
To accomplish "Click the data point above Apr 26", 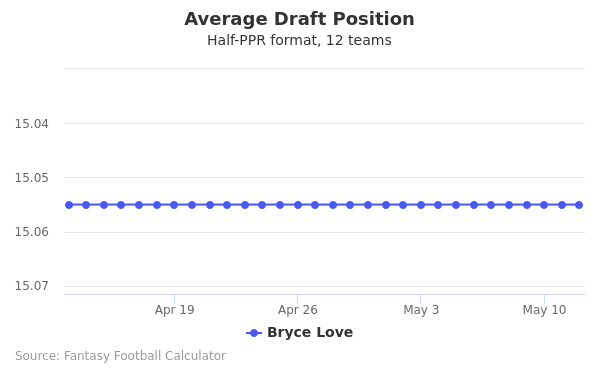I will click(298, 205).
